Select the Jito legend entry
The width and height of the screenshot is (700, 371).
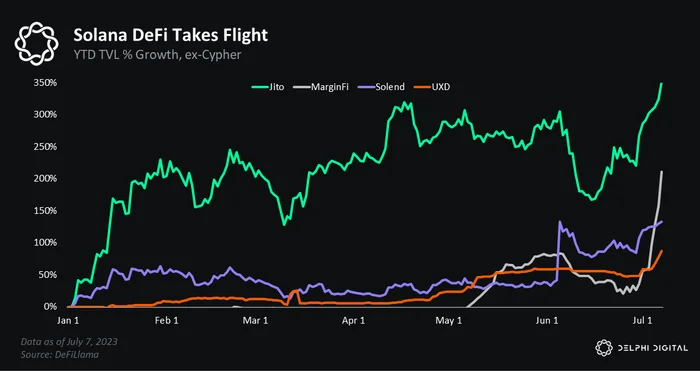(x=270, y=87)
